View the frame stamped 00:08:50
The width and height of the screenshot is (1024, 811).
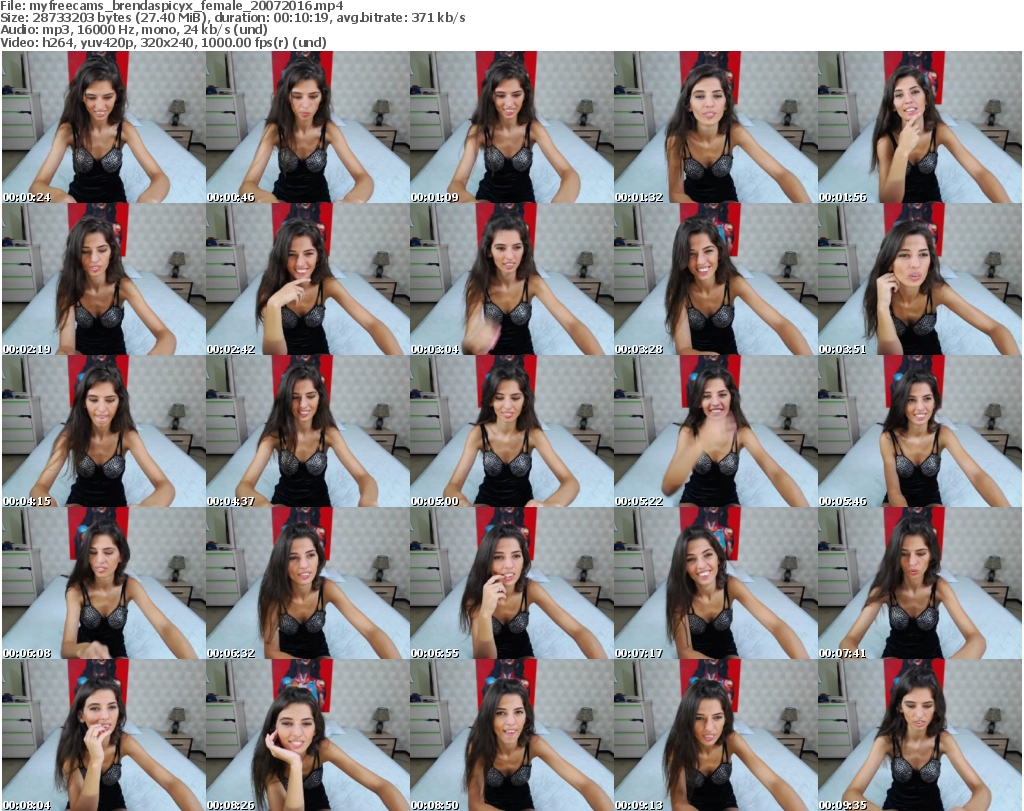[511, 735]
